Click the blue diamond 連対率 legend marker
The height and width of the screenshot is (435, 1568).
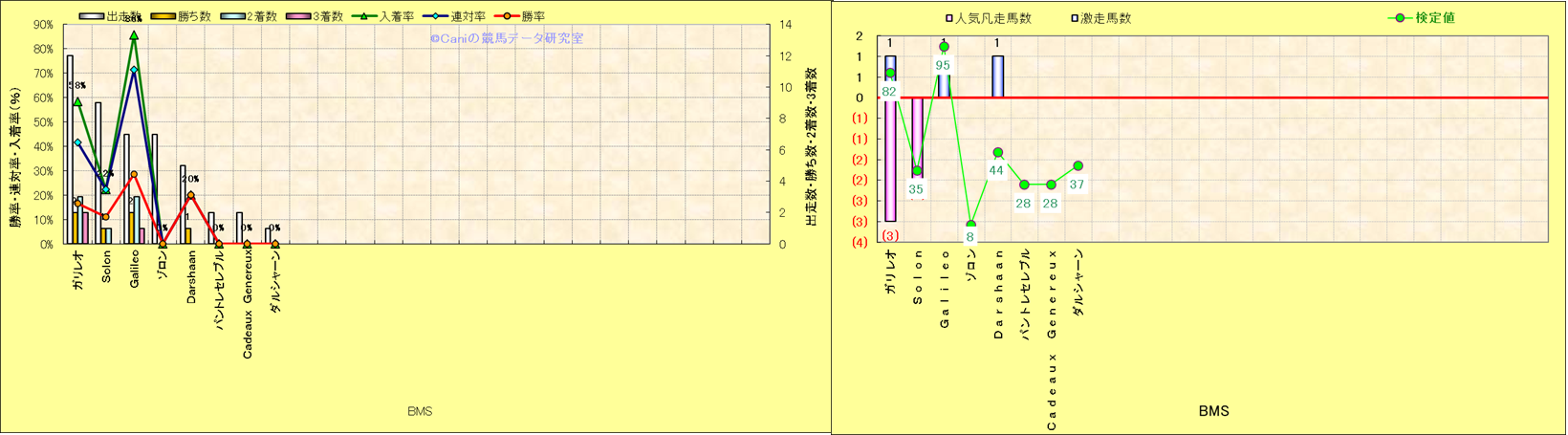(x=436, y=16)
